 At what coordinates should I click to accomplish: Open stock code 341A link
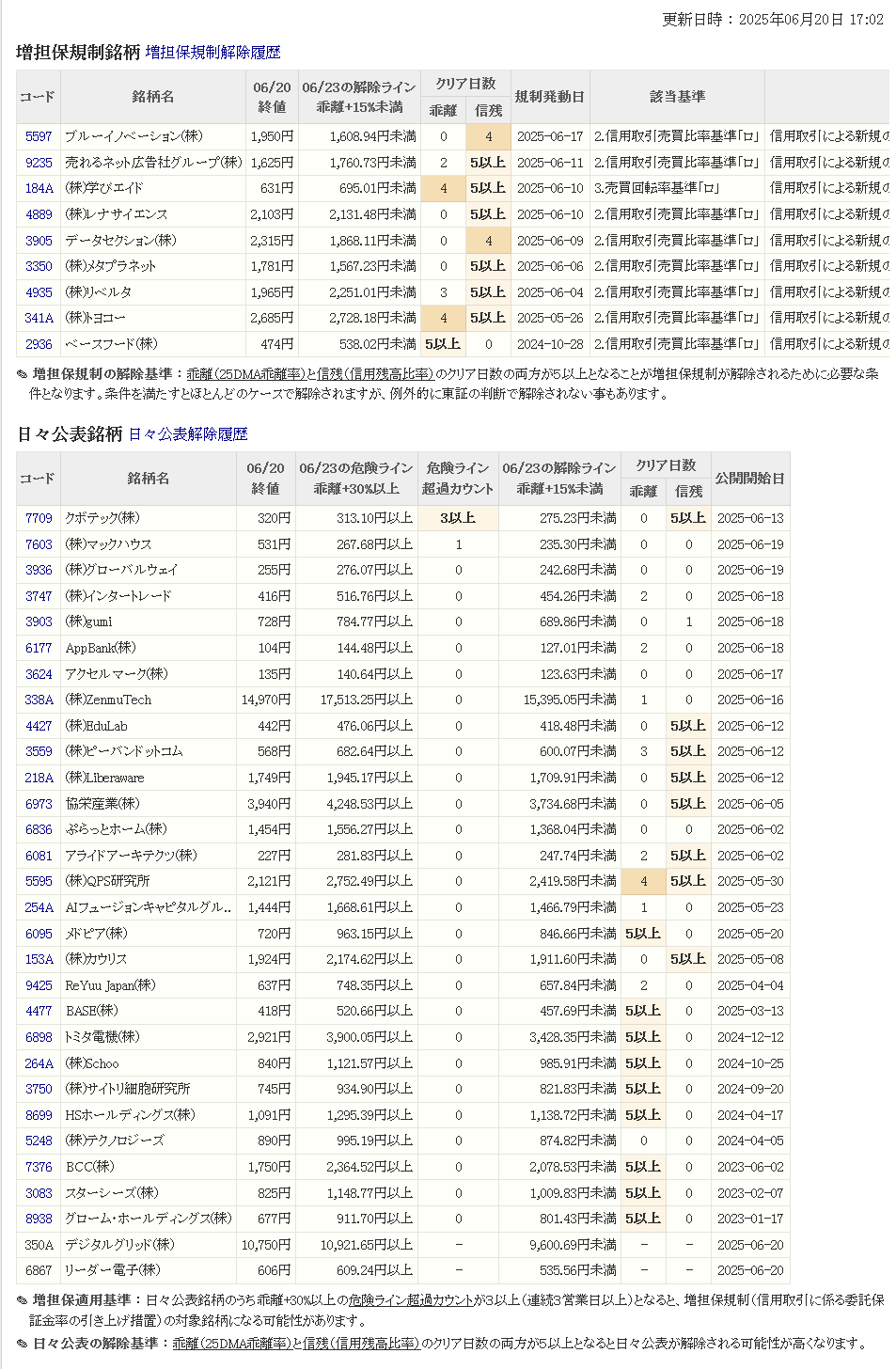pos(39,318)
